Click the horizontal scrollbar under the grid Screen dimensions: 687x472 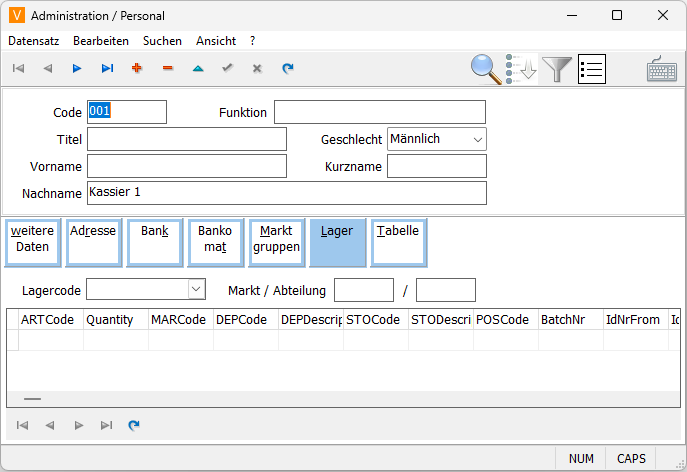pyautogui.click(x=33, y=398)
